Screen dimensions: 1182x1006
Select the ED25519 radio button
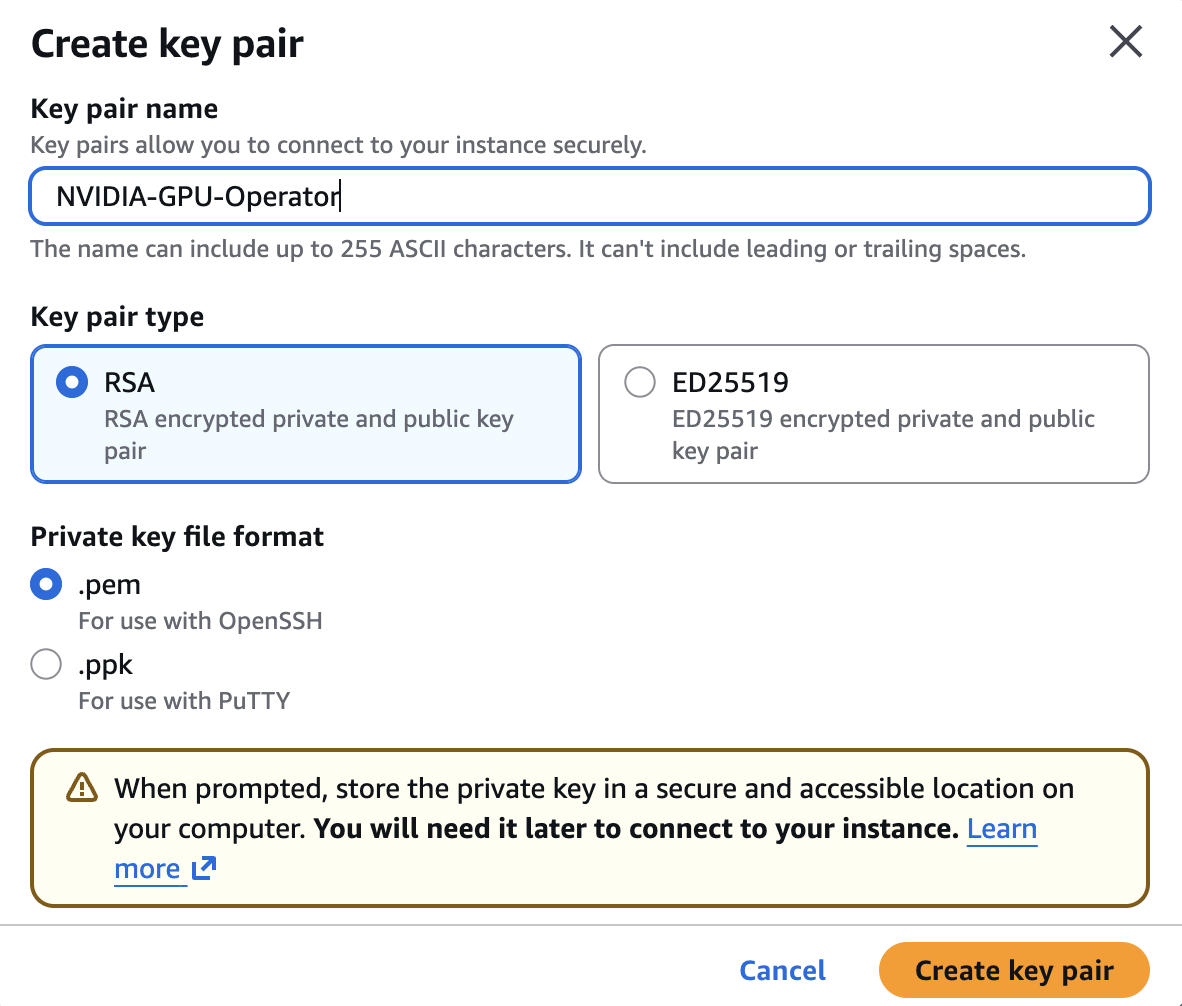tap(640, 382)
